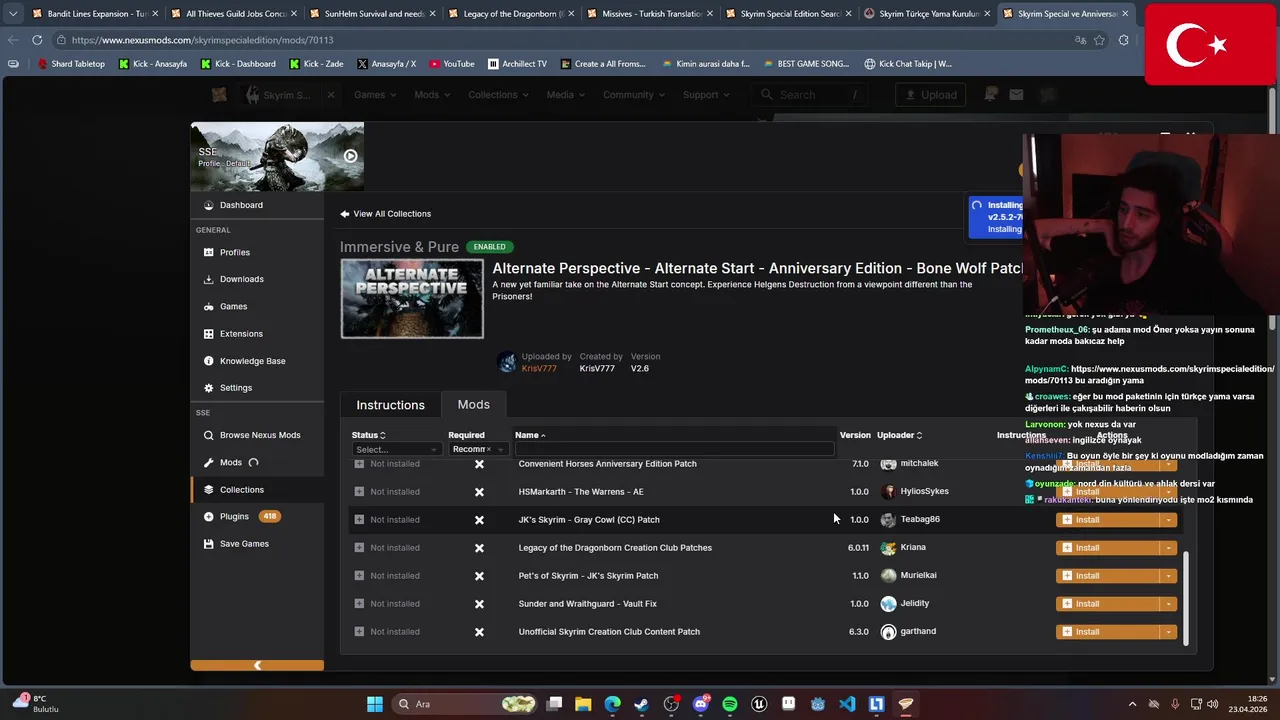Viewport: 1280px width, 720px height.
Task: Open Mods page in sidebar
Action: [x=231, y=462]
